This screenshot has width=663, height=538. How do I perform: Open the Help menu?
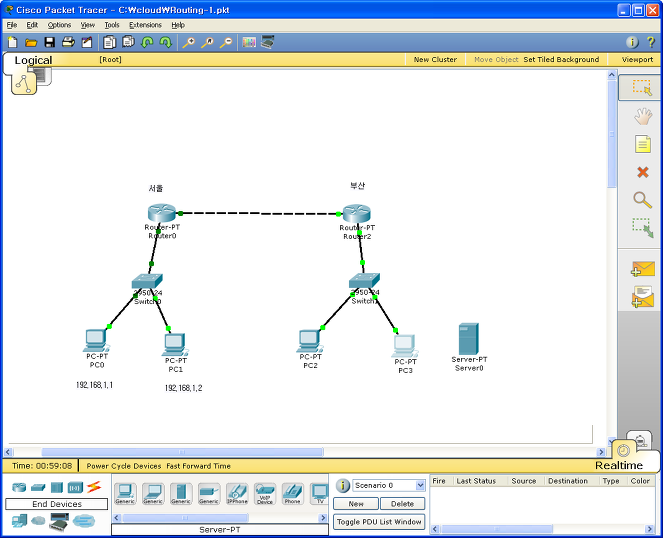[178, 25]
